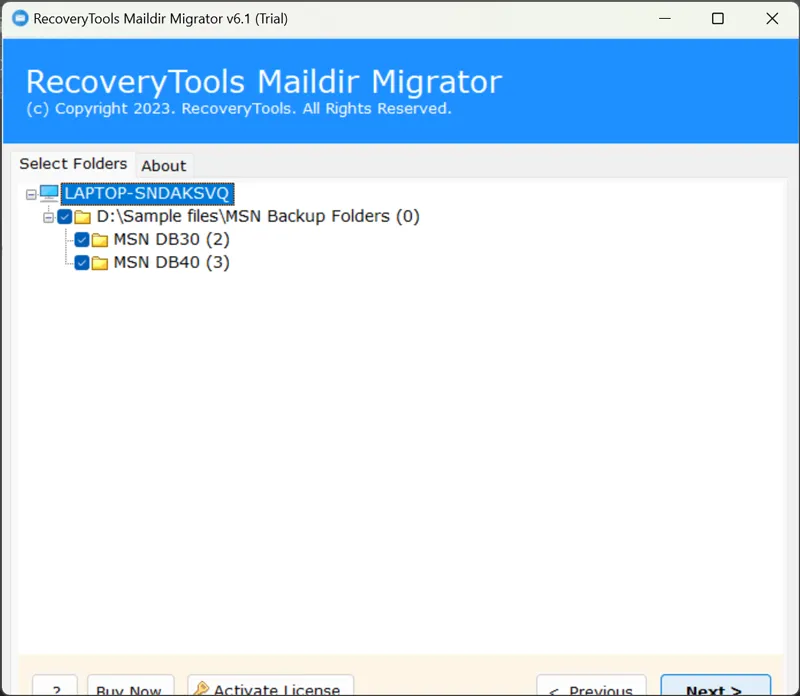
Task: Deselect the MSN DB40 checkbox
Action: click(82, 263)
